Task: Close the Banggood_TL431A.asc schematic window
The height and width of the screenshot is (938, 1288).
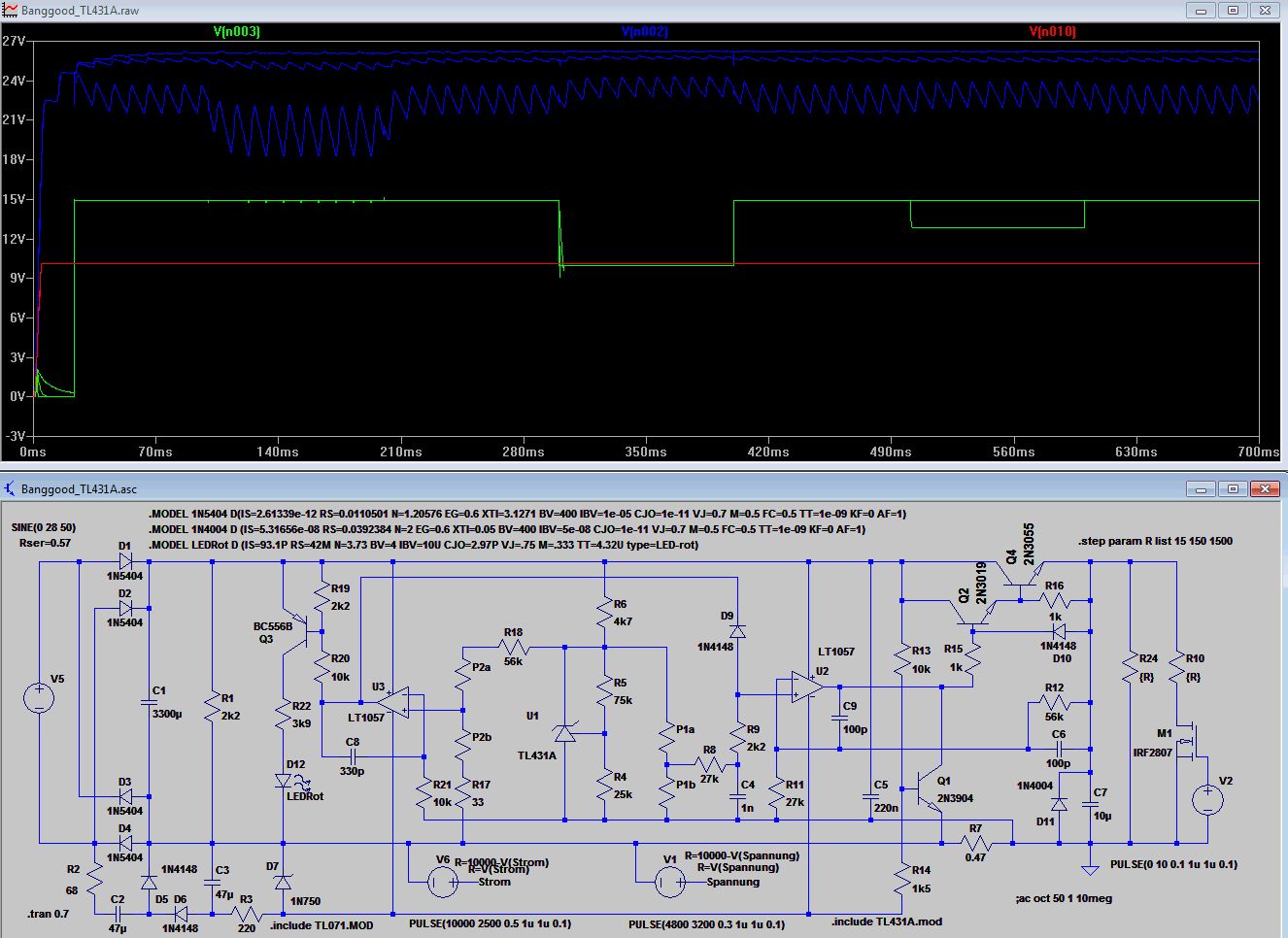Action: [1265, 489]
